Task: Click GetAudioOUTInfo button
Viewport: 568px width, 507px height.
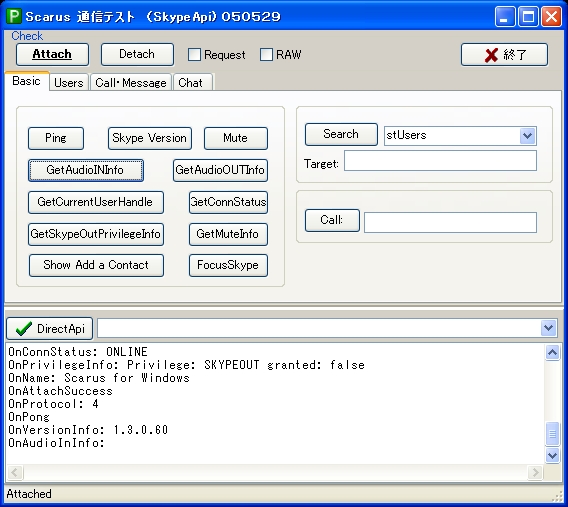Action: [220, 170]
